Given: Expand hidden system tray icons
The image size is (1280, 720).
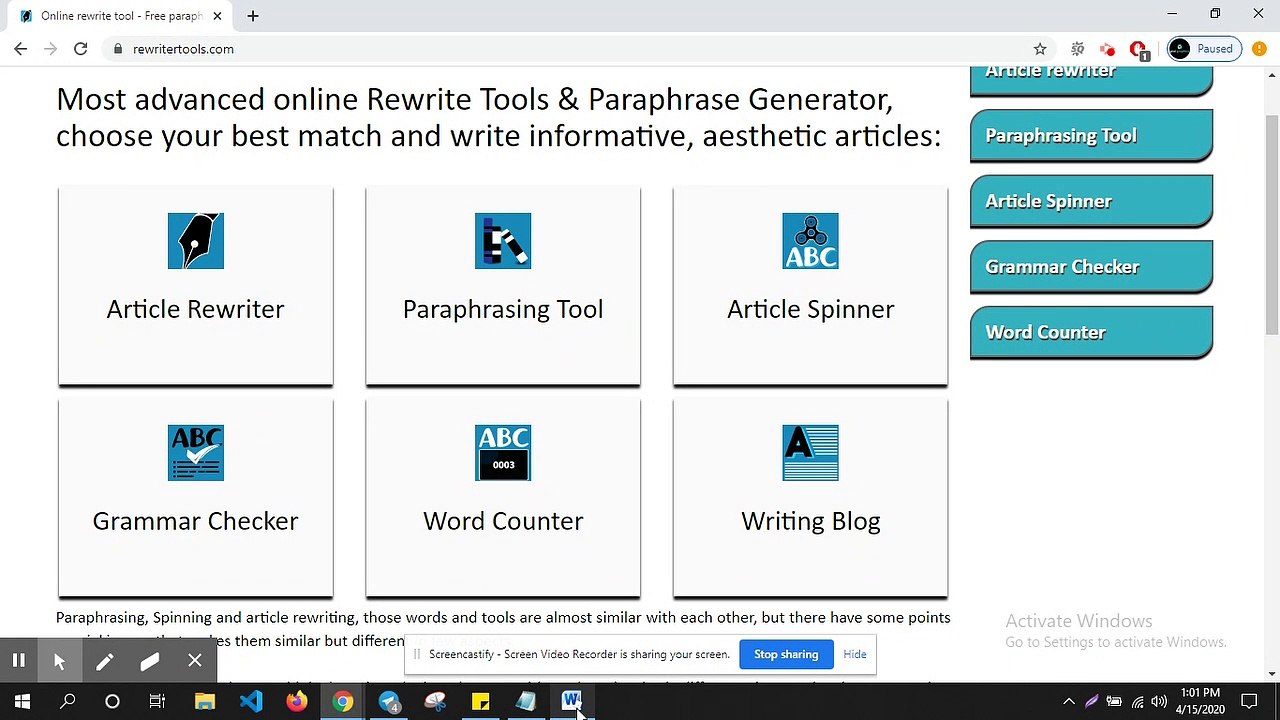Looking at the screenshot, I should (1068, 701).
